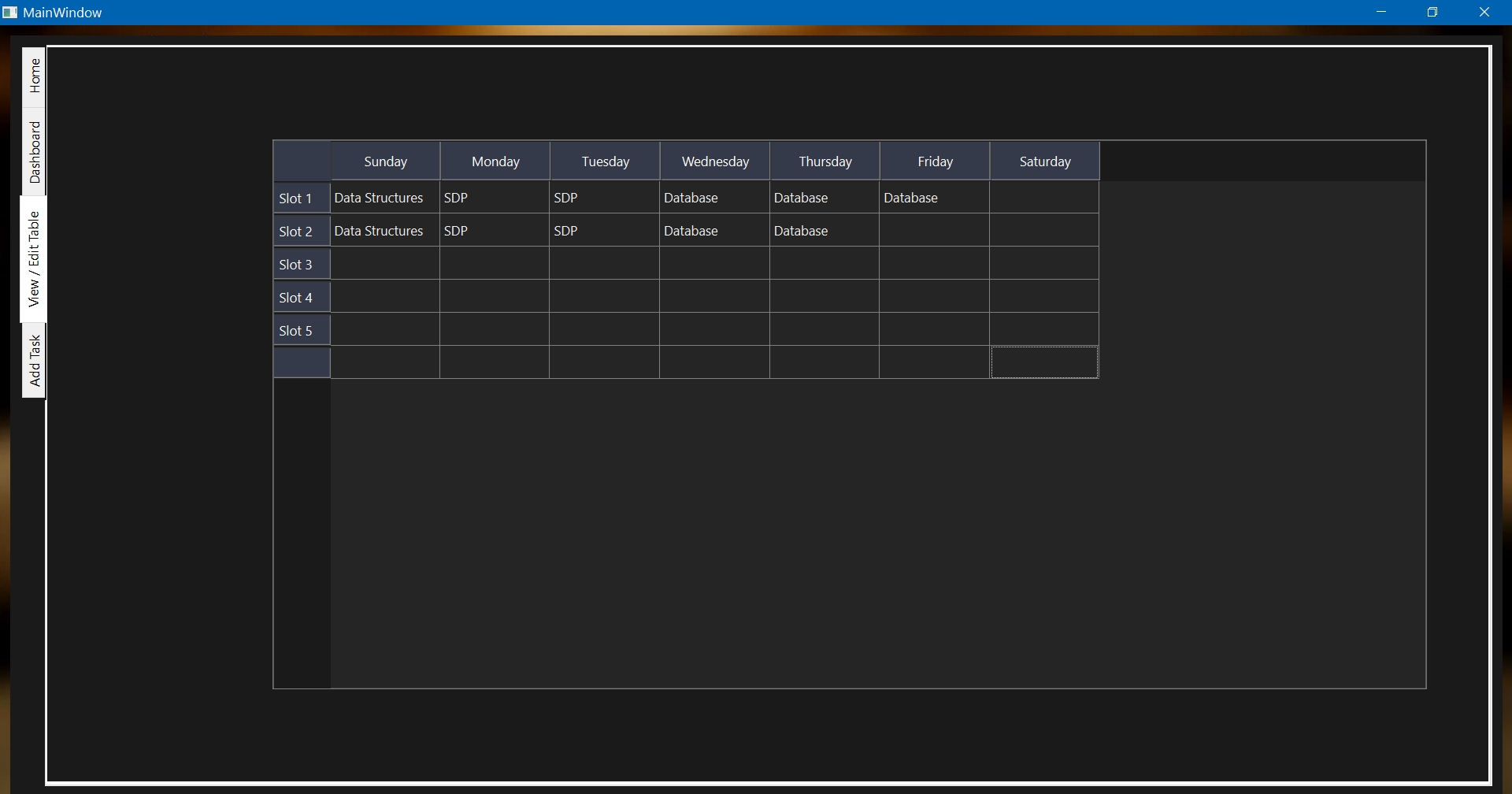Restore down the MainWindow window
The width and height of the screenshot is (1512, 794).
point(1432,12)
